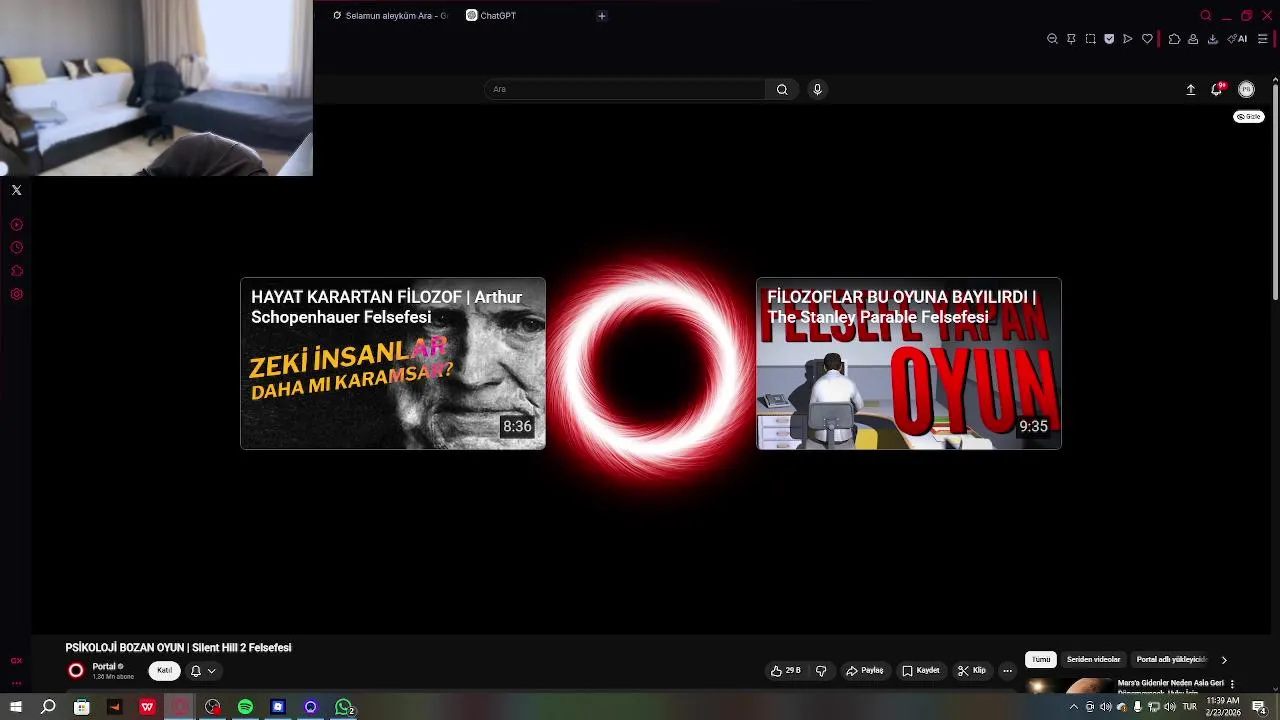
Task: Click the Klip scissors button
Action: coord(971,671)
